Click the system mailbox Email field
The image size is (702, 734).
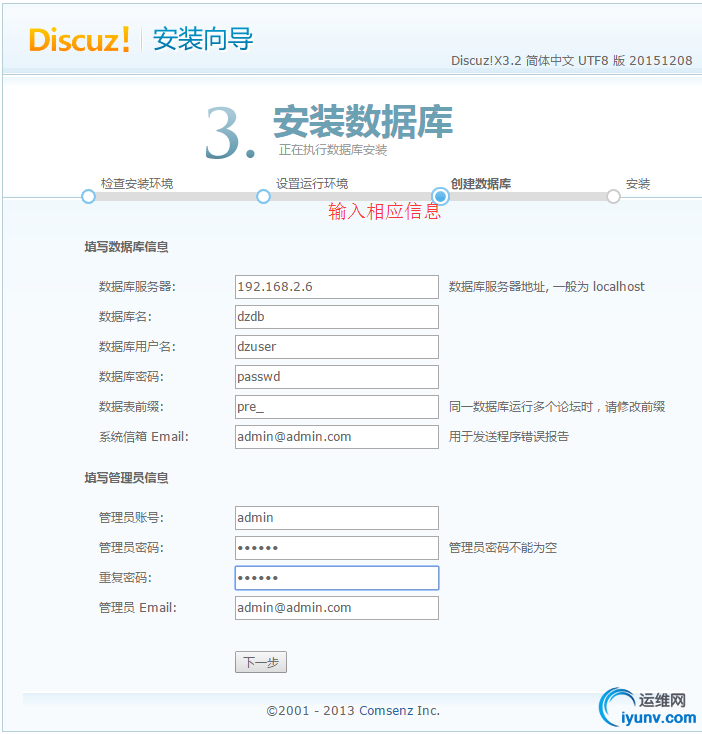pyautogui.click(x=336, y=437)
